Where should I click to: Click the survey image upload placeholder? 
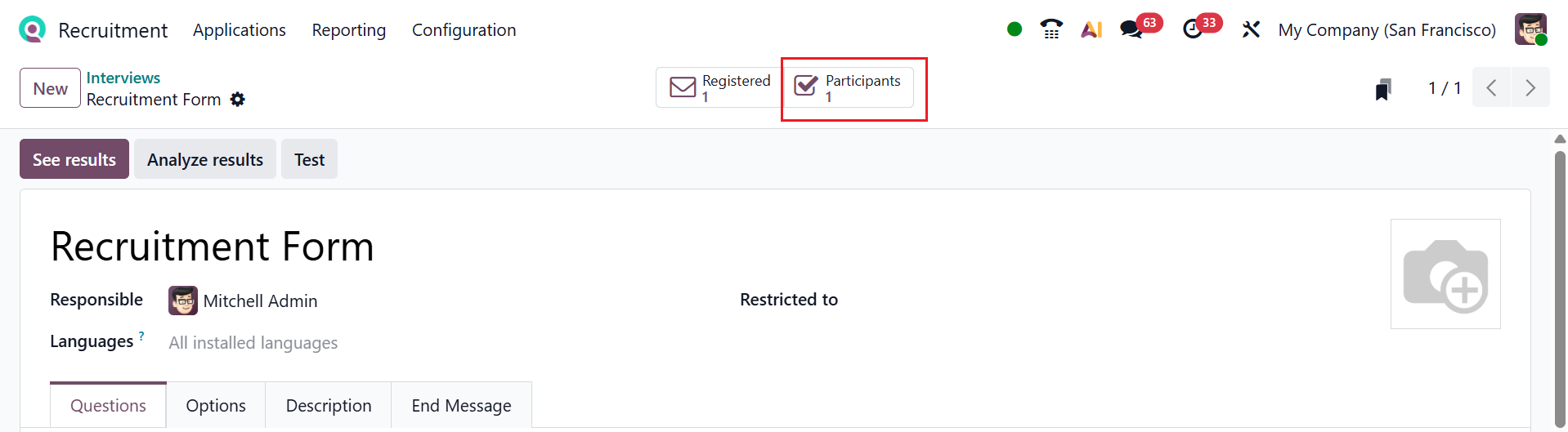click(1445, 274)
